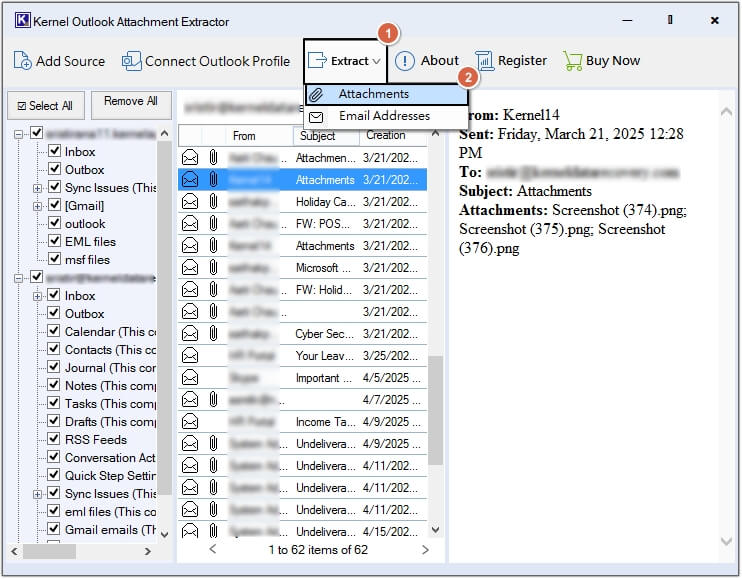
Task: Expand the lower Sync Issues folder node
Action: pyautogui.click(x=37, y=494)
